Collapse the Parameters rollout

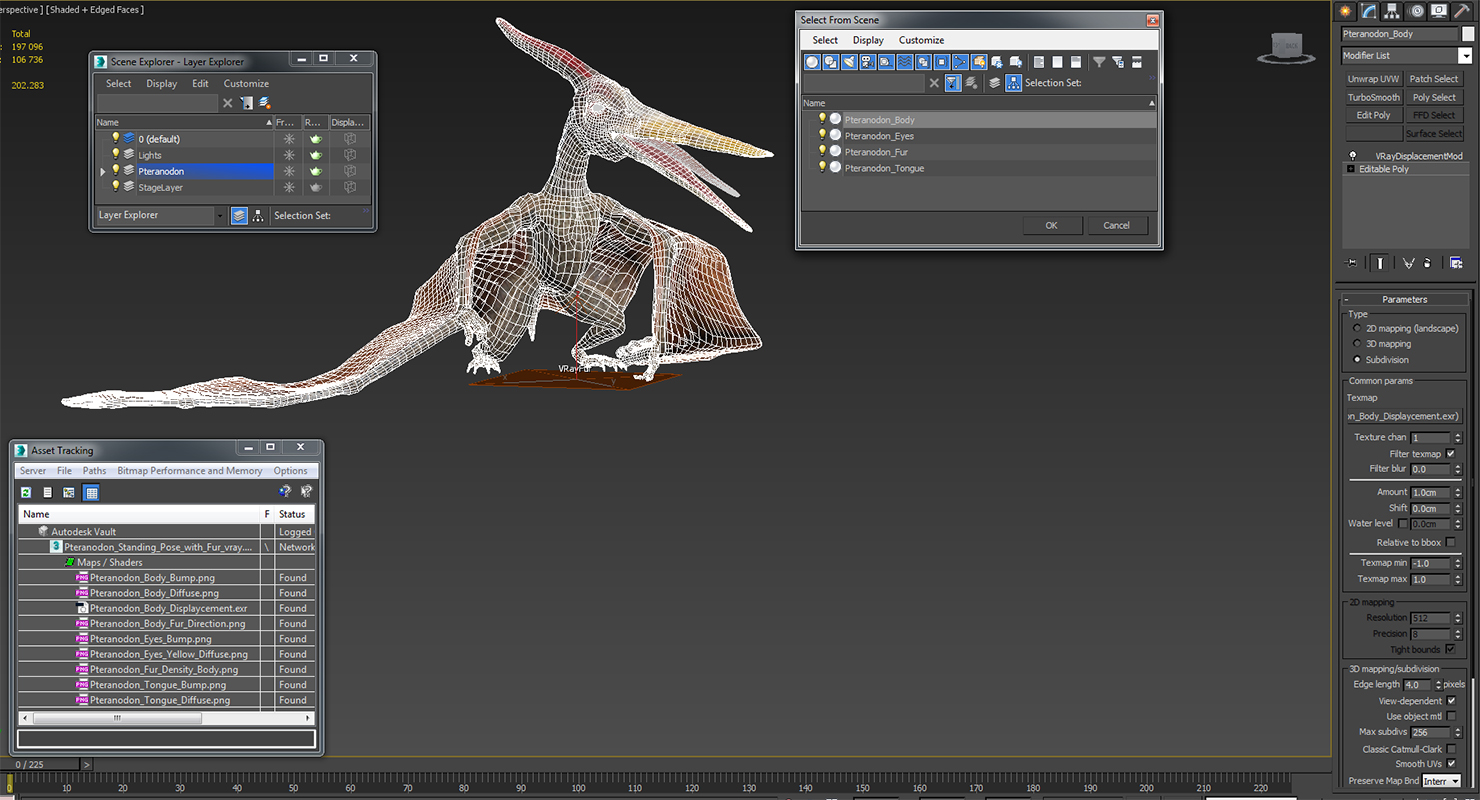coord(1404,299)
